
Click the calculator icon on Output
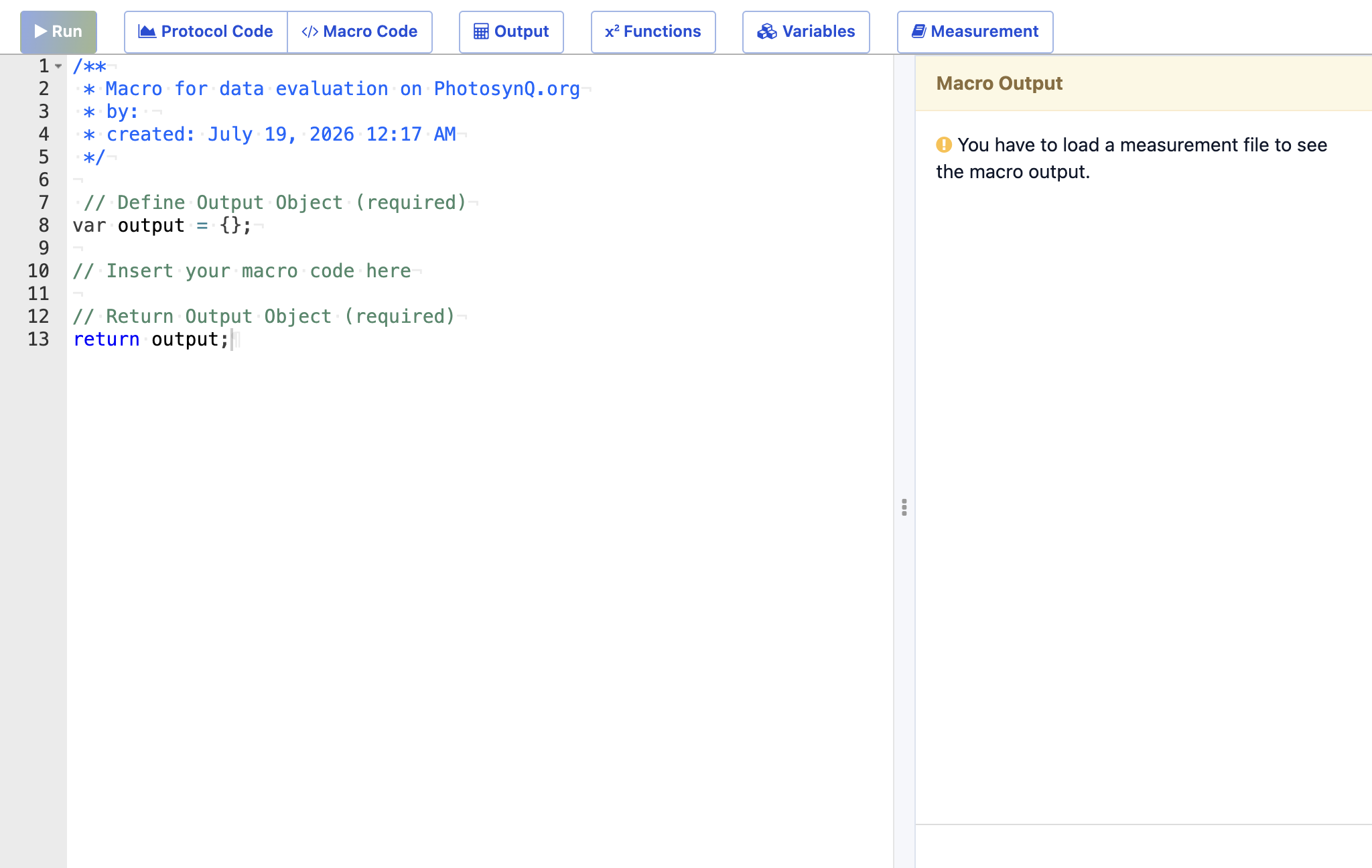click(x=481, y=31)
